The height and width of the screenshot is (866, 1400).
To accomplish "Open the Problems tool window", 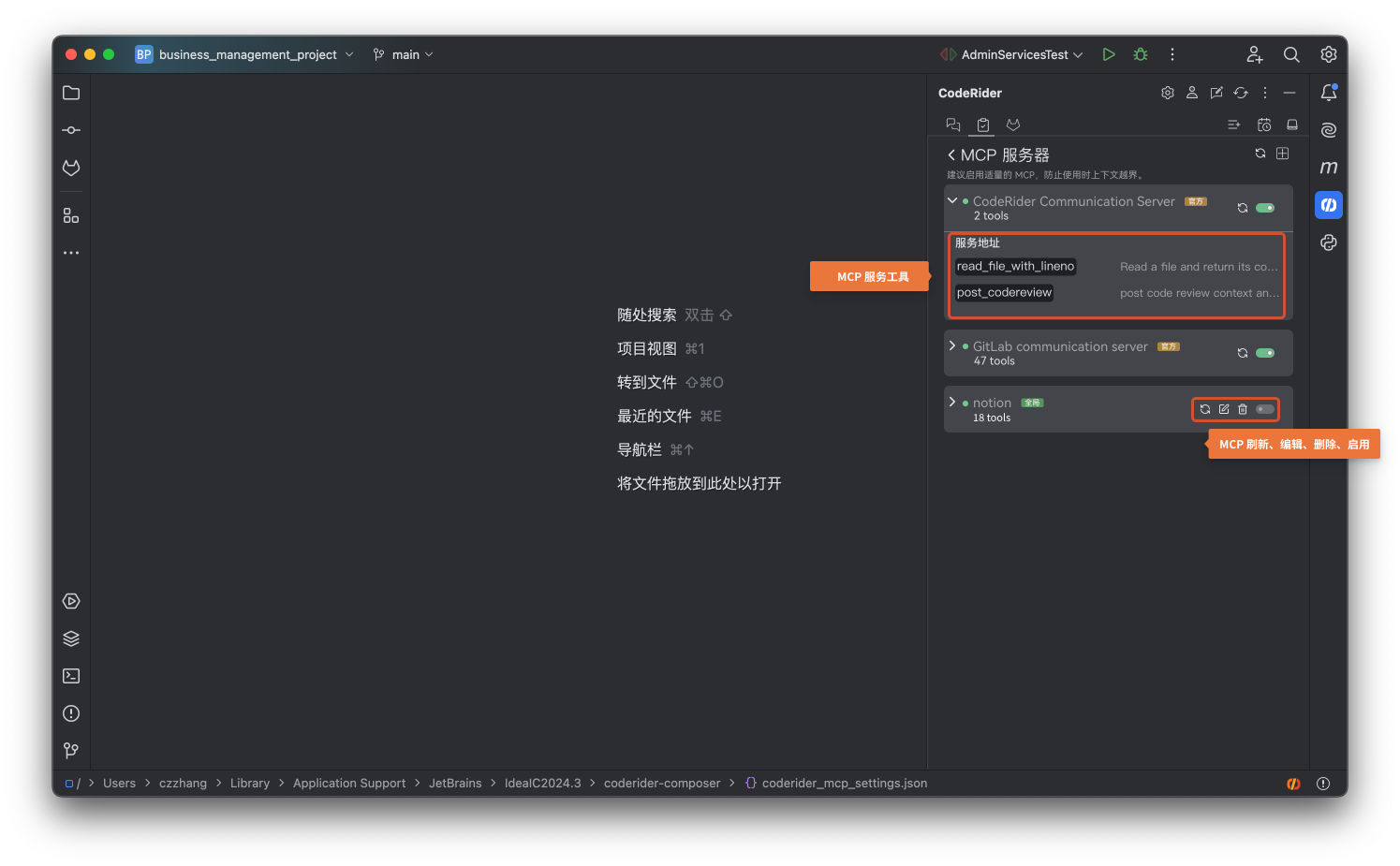I will (x=71, y=713).
